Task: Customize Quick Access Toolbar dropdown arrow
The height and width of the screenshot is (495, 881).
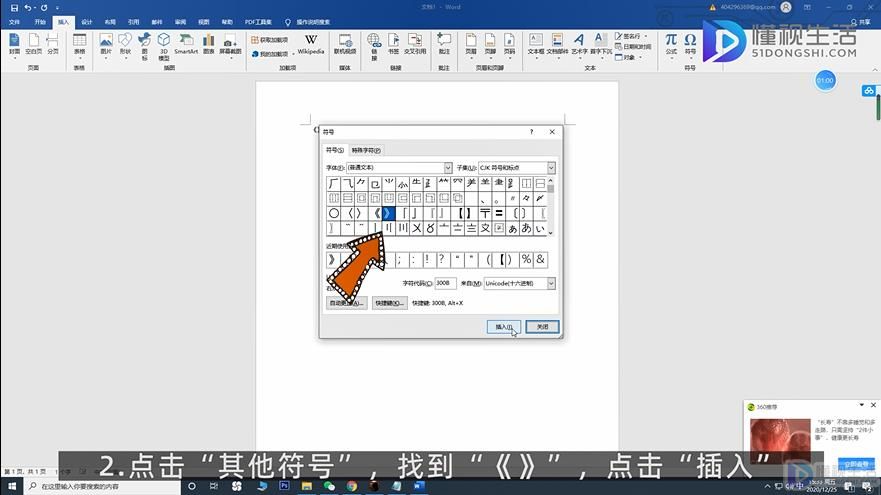Action: tap(57, 8)
